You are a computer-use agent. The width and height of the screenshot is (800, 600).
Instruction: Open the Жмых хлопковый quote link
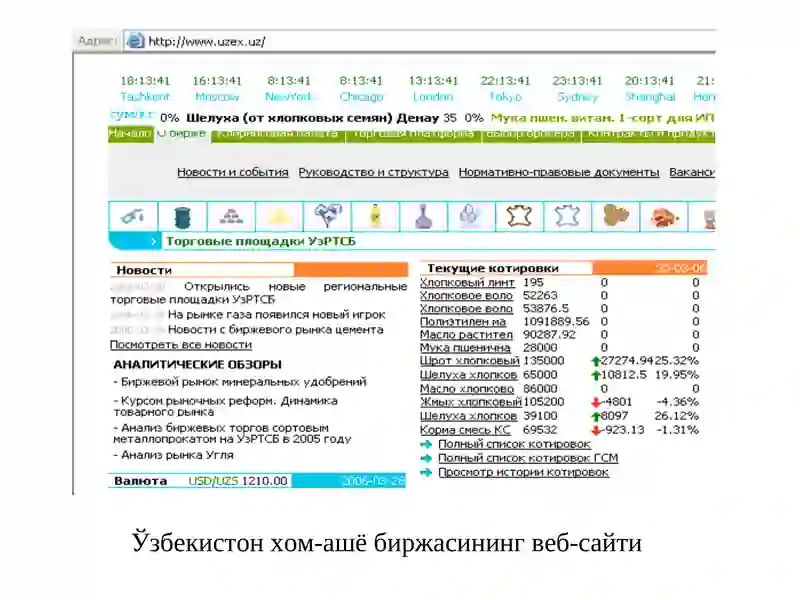coord(470,402)
